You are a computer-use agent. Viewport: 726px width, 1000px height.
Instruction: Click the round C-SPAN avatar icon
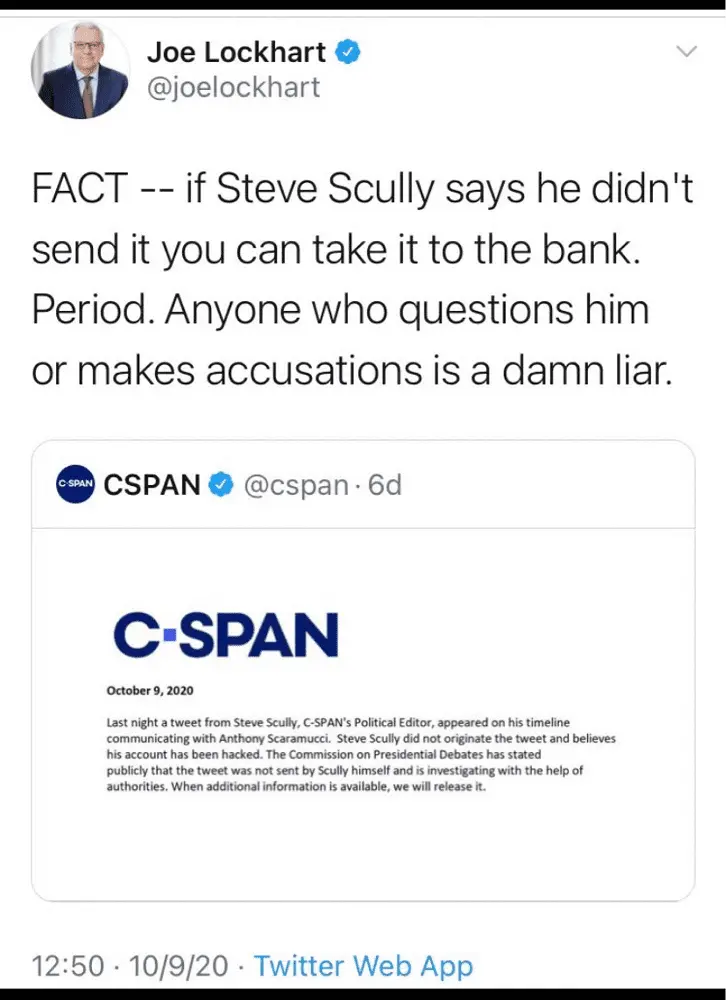[74, 484]
